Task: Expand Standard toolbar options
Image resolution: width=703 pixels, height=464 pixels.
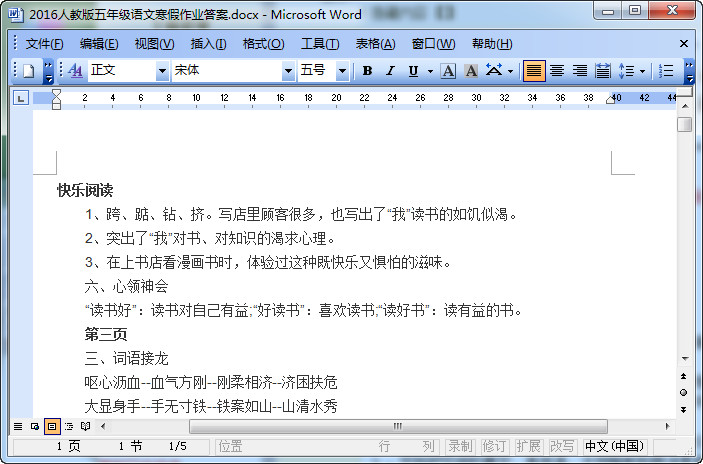Action: [x=48, y=72]
